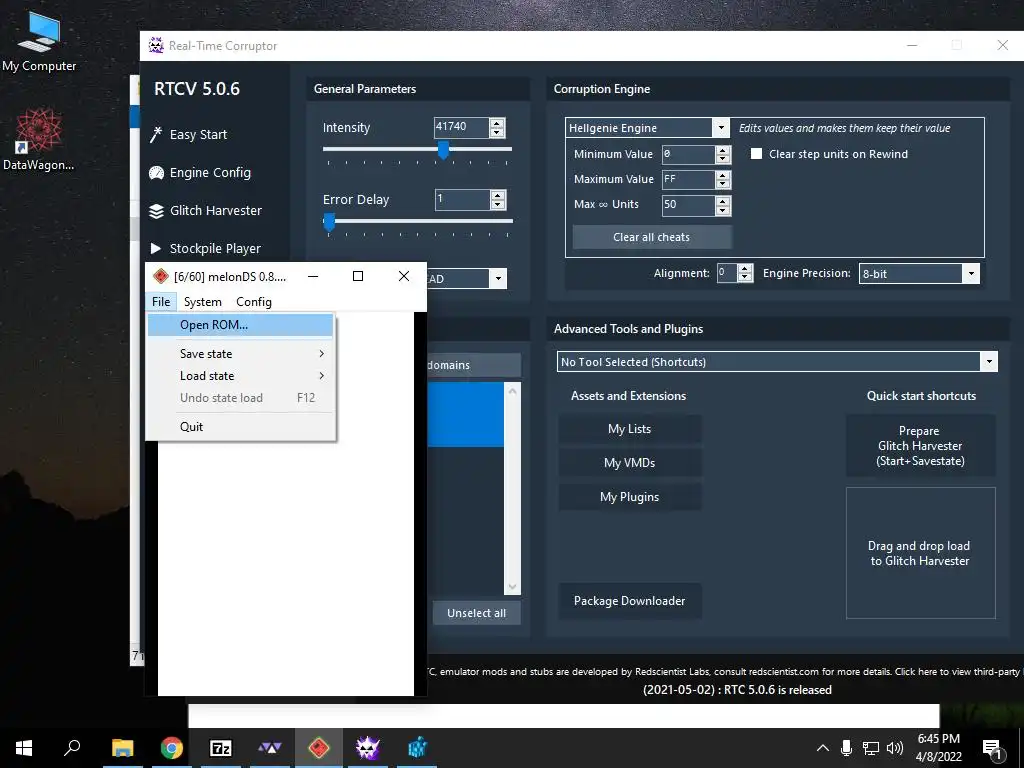
Task: Increase Intensity with up spinner
Action: click(x=497, y=123)
